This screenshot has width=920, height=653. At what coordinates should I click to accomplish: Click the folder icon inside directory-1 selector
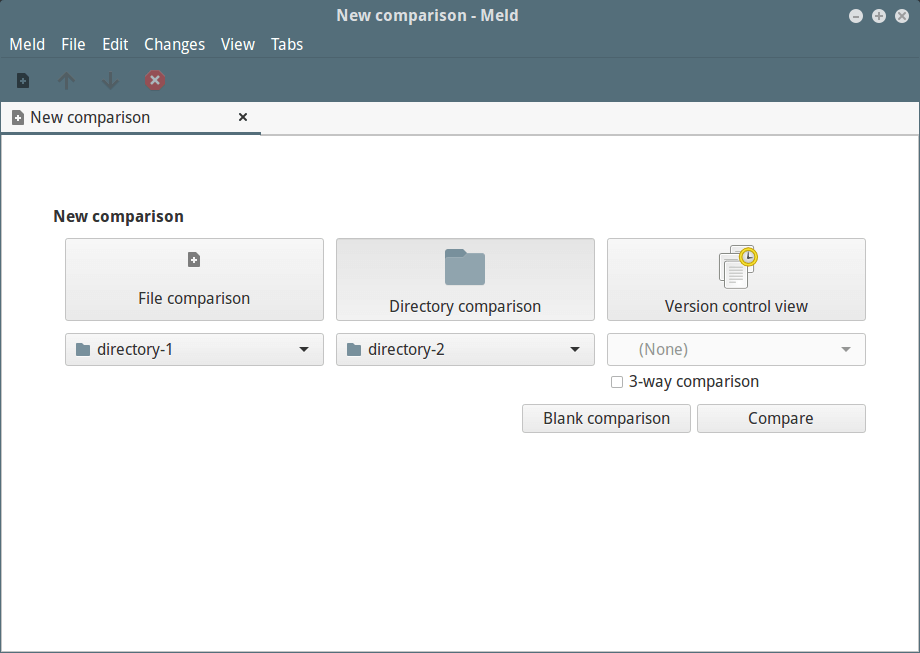[83, 349]
